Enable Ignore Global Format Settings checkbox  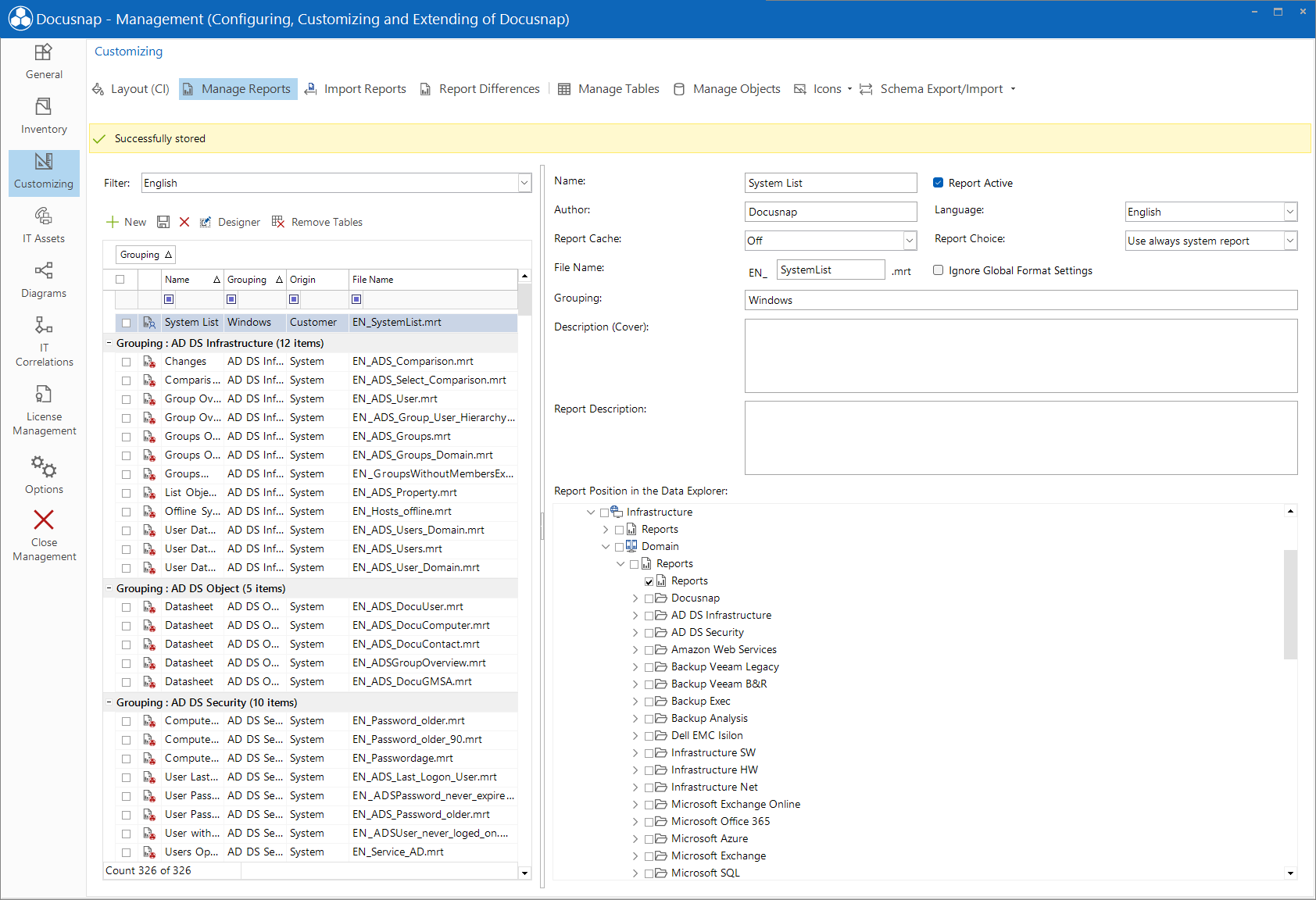pos(939,270)
